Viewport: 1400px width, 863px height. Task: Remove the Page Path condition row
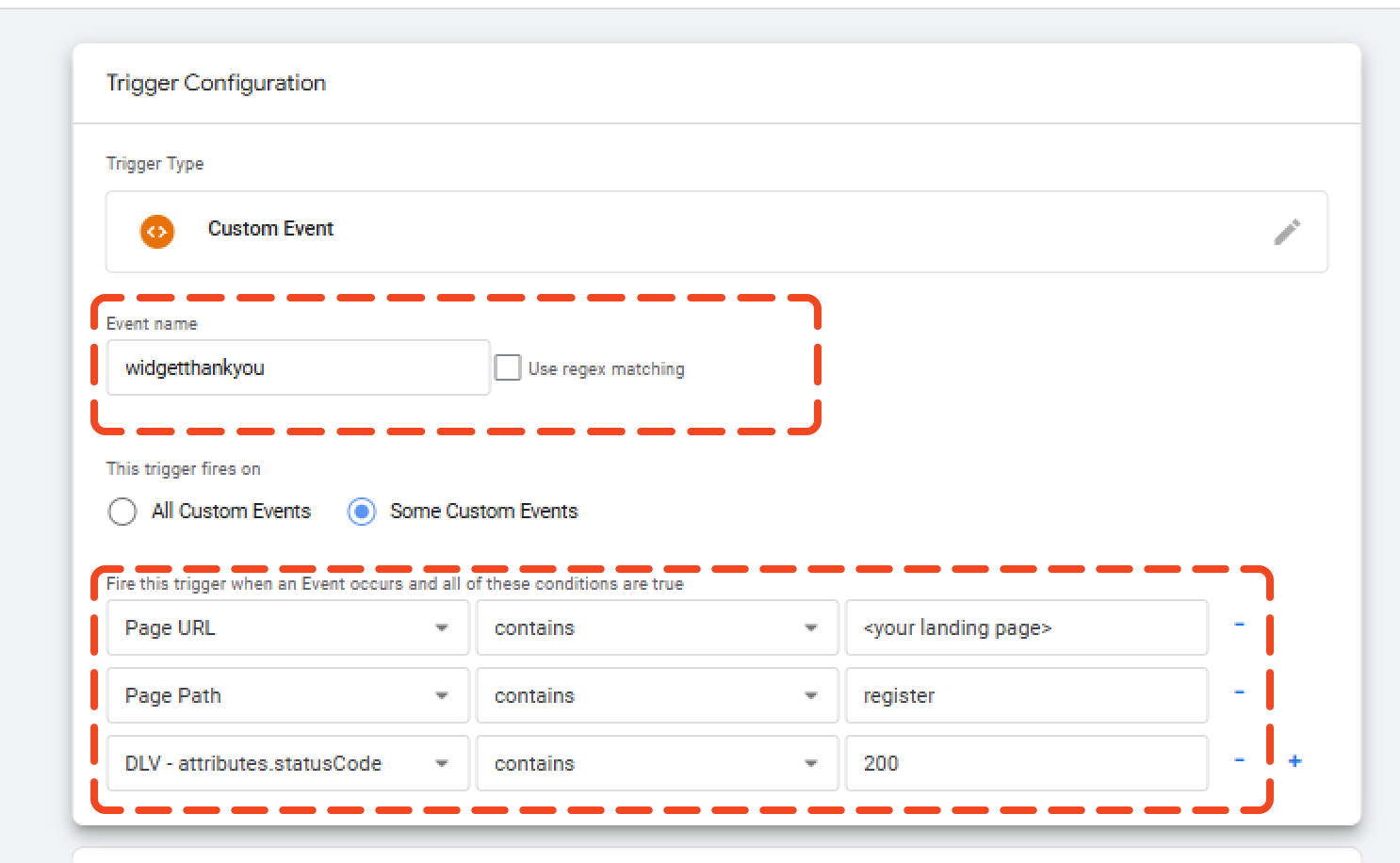point(1239,692)
